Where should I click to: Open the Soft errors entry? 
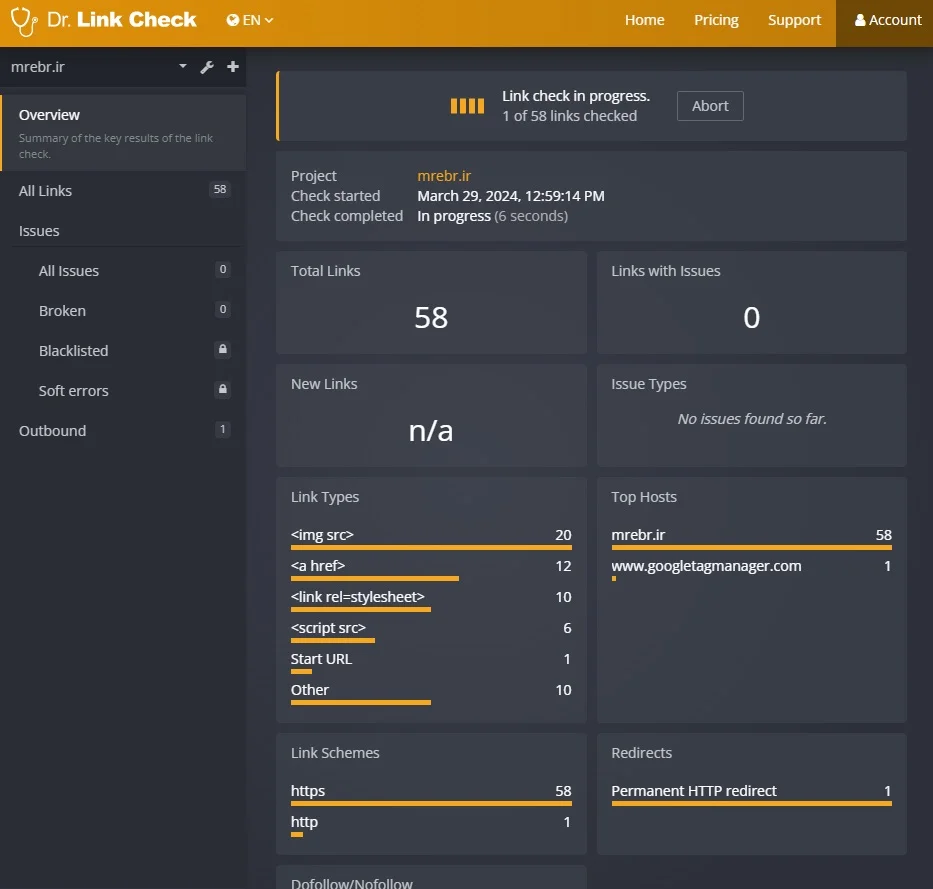coord(123,390)
